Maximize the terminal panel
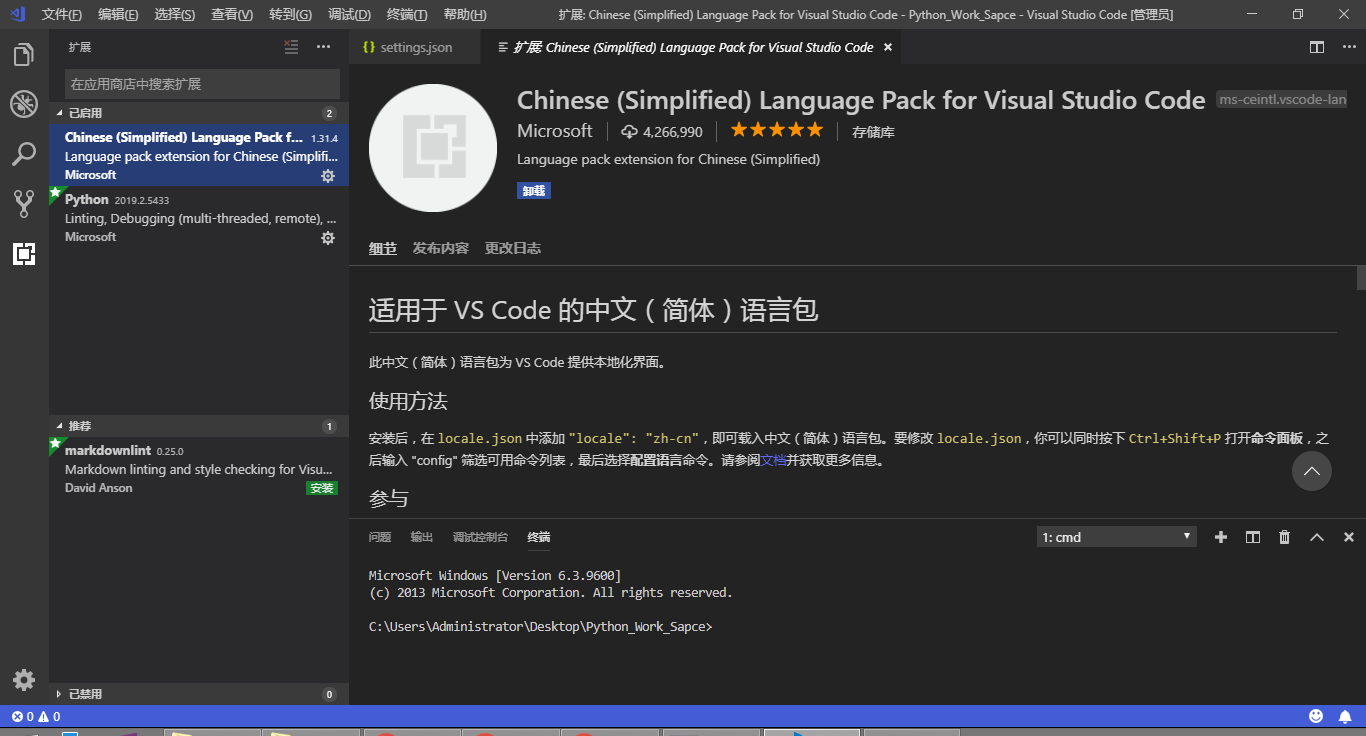The image size is (1366, 736). (x=1316, y=537)
